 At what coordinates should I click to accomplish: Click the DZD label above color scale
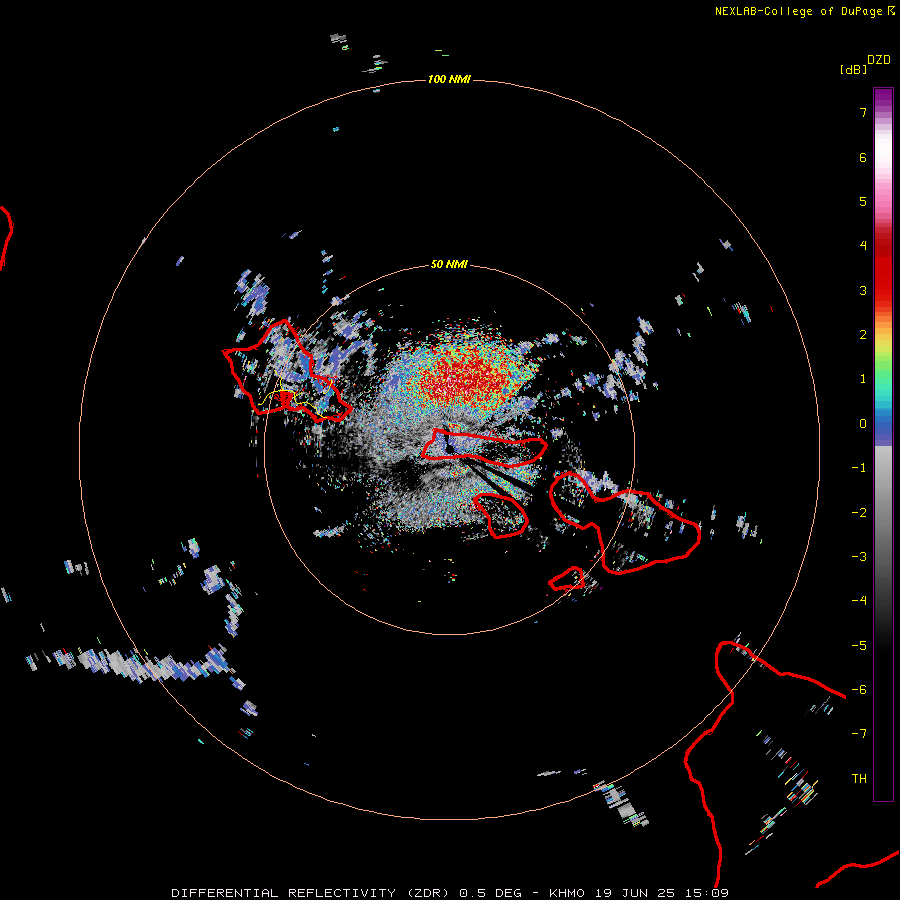878,60
